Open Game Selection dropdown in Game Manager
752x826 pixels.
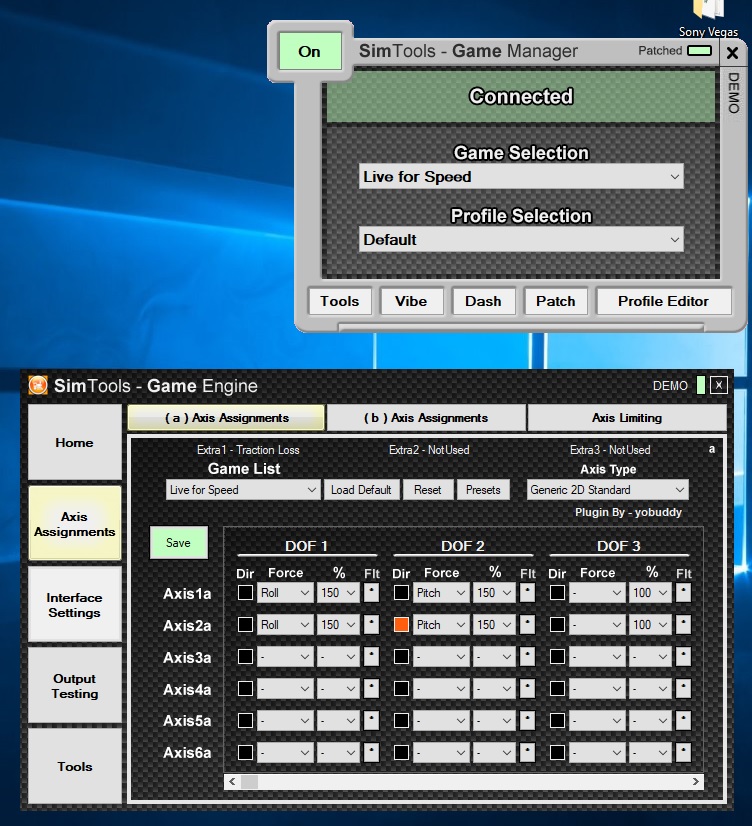coord(521,176)
